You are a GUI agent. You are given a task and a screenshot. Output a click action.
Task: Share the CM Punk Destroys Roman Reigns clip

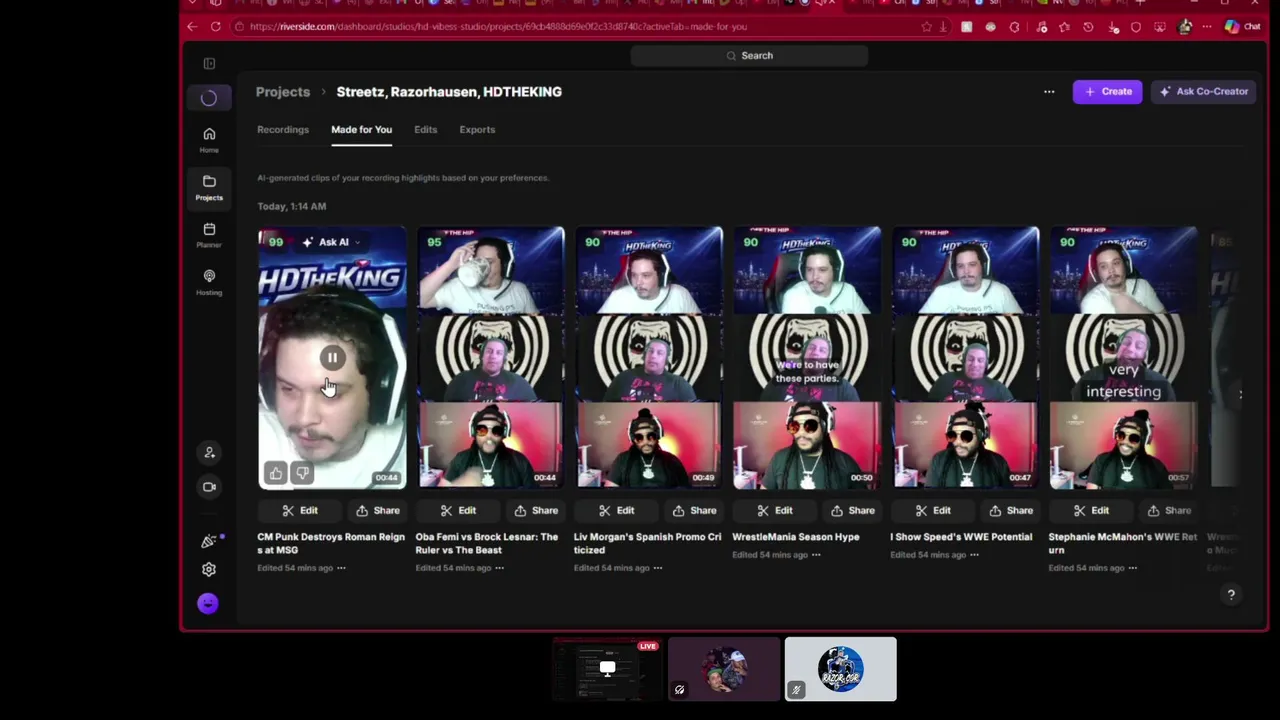click(378, 511)
